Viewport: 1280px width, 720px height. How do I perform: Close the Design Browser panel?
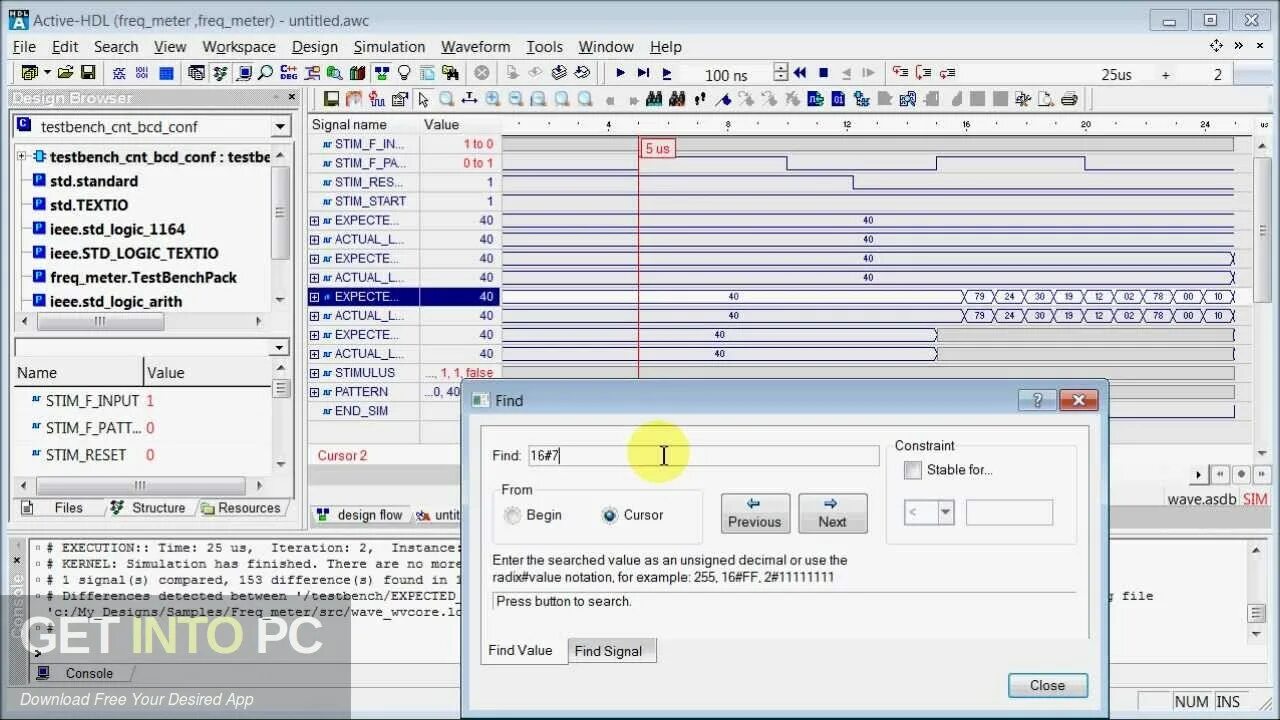point(292,97)
